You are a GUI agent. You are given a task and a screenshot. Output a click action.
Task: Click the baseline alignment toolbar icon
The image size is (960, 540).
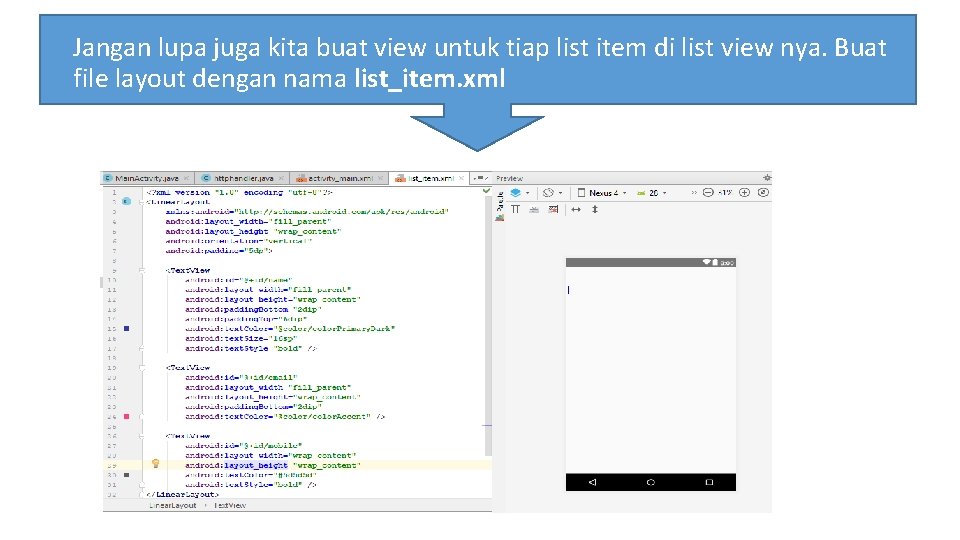pos(516,209)
